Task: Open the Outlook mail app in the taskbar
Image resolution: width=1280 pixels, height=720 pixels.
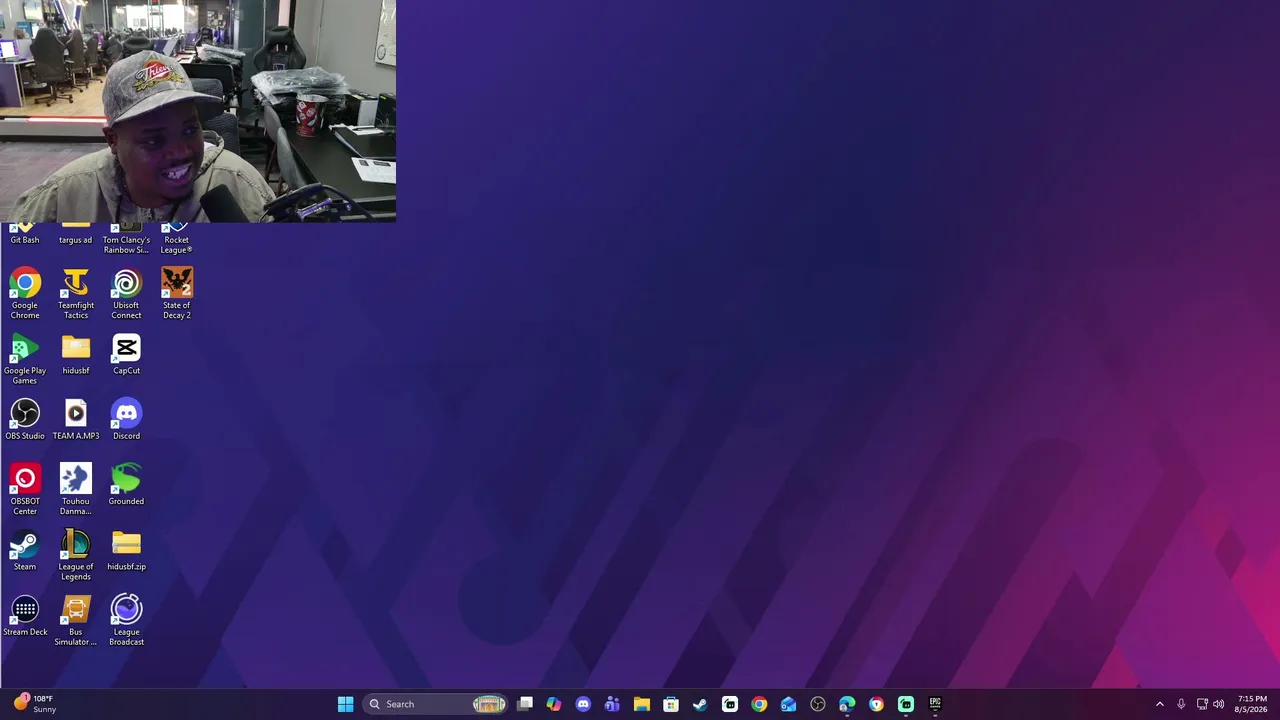Action: [788, 704]
